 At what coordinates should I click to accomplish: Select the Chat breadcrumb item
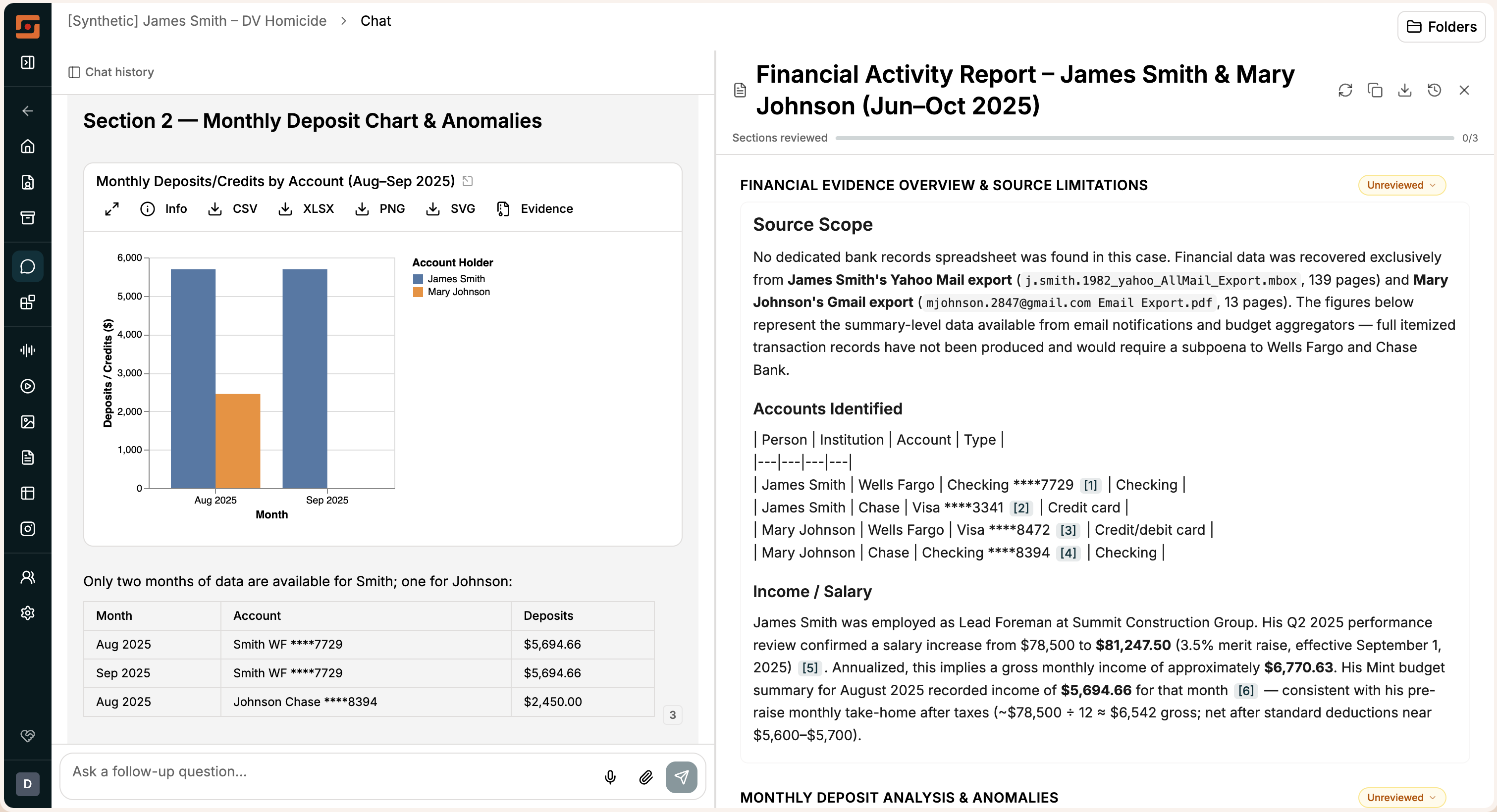[375, 21]
